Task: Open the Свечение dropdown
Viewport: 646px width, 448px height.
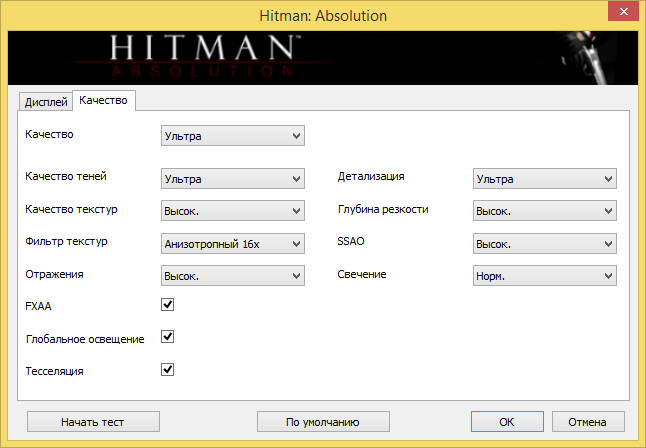Action: pos(544,275)
